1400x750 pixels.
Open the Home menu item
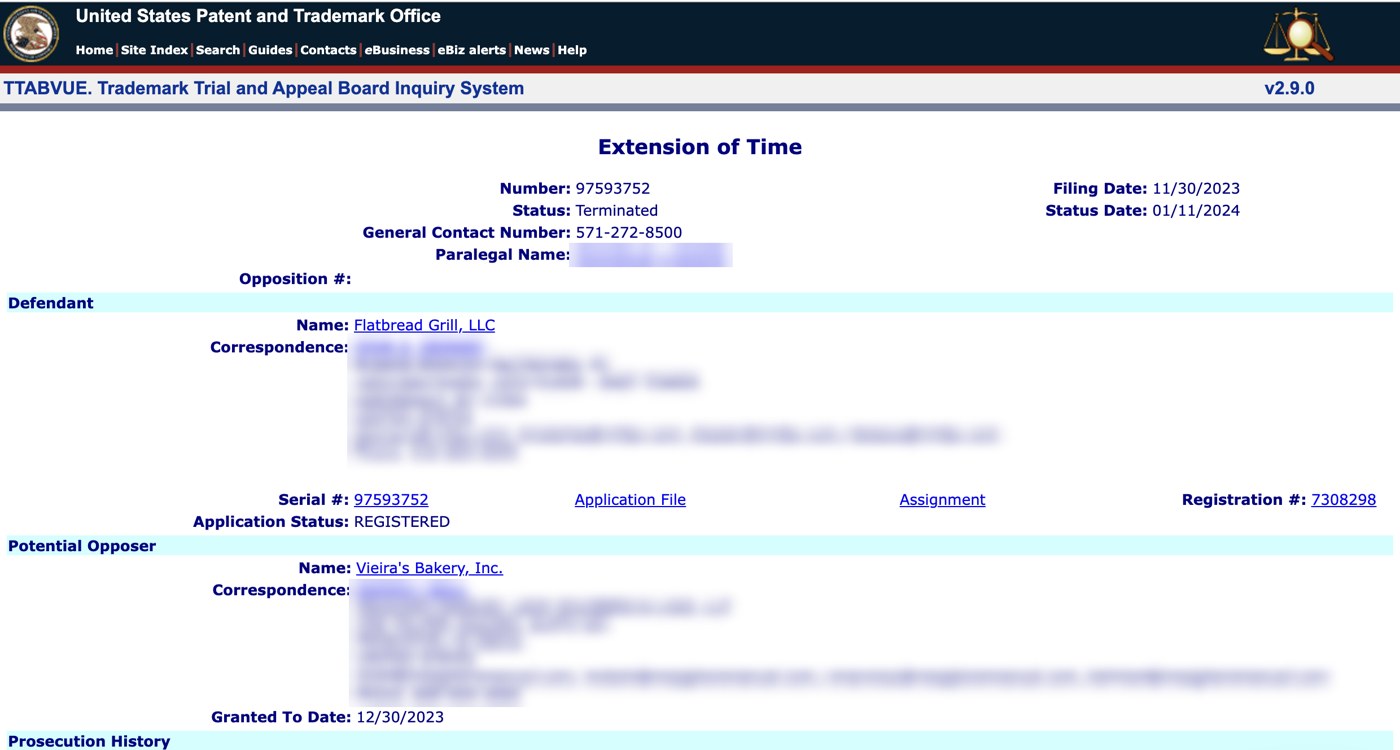[x=94, y=50]
